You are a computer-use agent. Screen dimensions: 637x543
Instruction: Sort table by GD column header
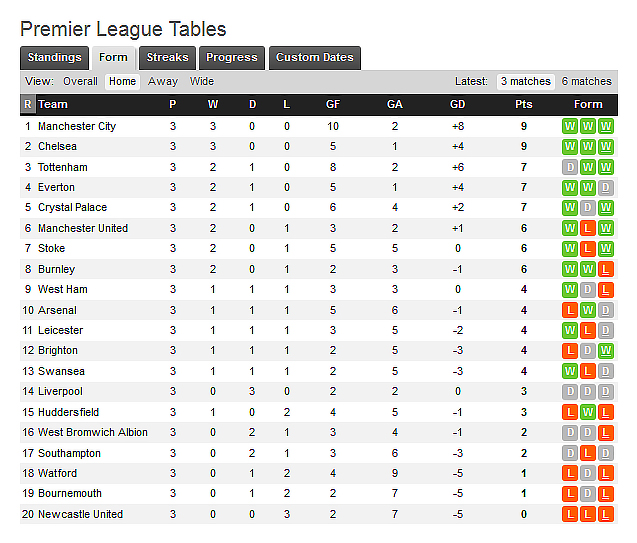pos(458,104)
